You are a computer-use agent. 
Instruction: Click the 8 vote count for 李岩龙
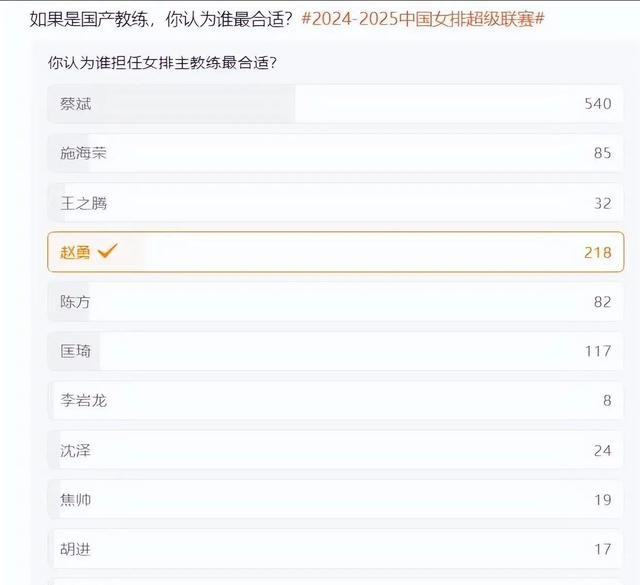606,401
